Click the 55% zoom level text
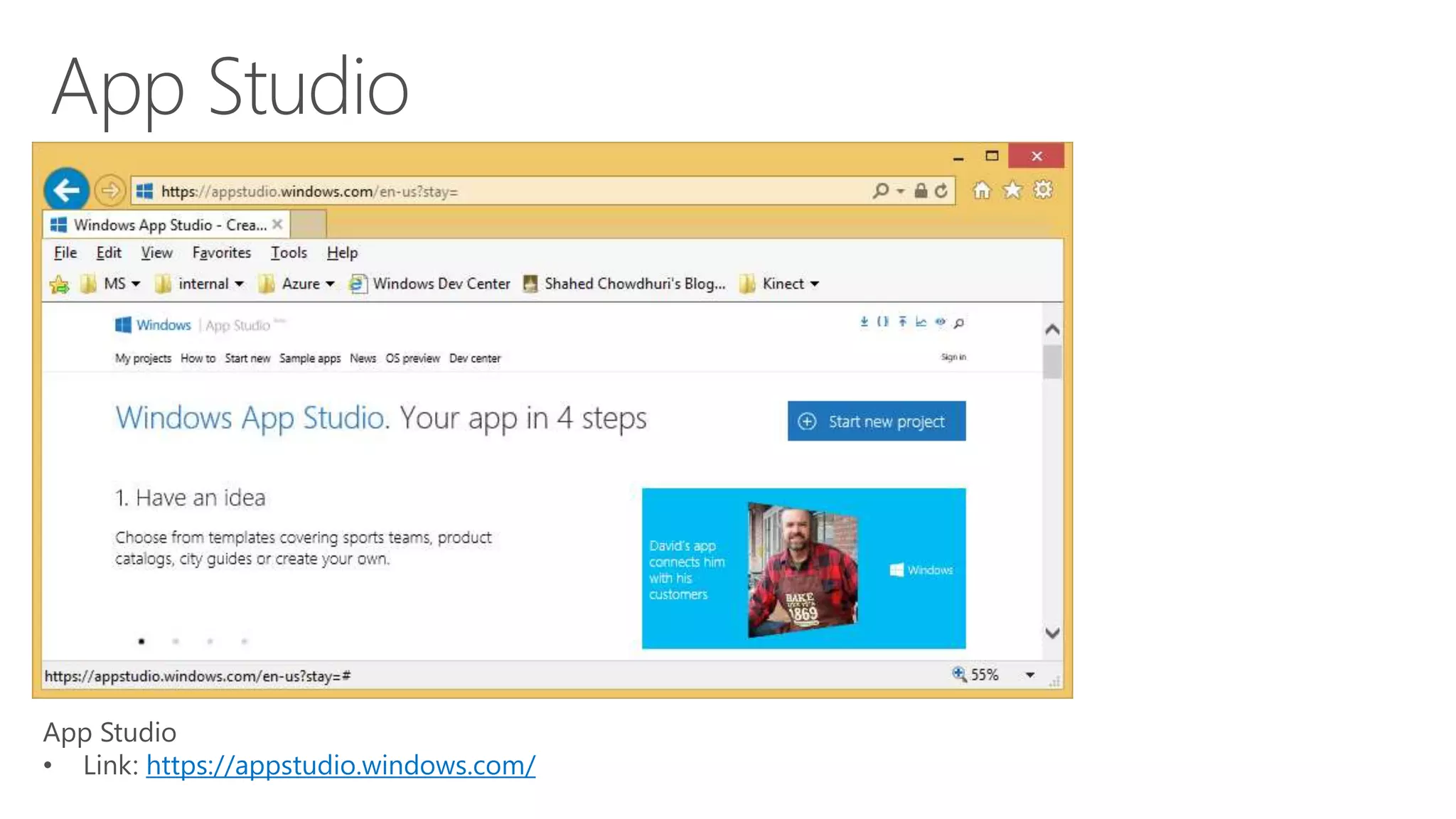 [985, 675]
